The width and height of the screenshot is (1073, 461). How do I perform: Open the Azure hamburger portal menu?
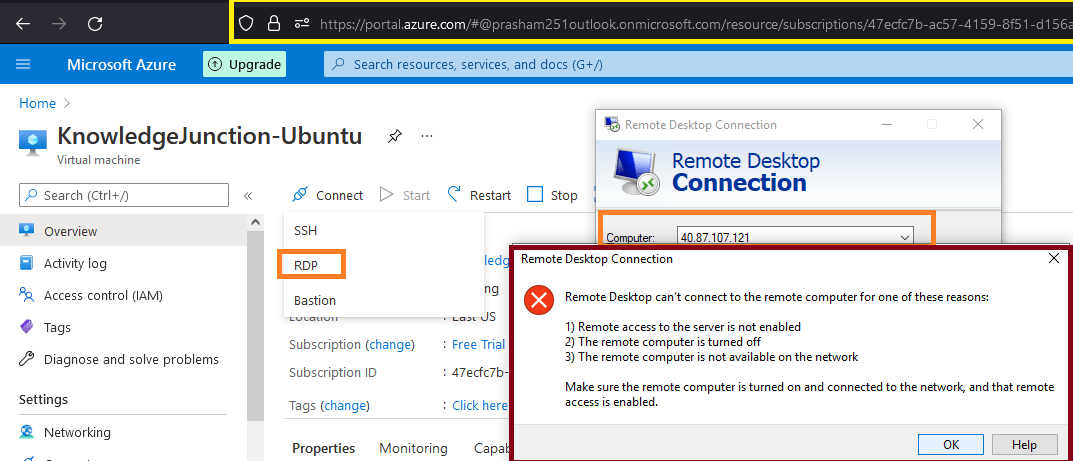coord(23,64)
